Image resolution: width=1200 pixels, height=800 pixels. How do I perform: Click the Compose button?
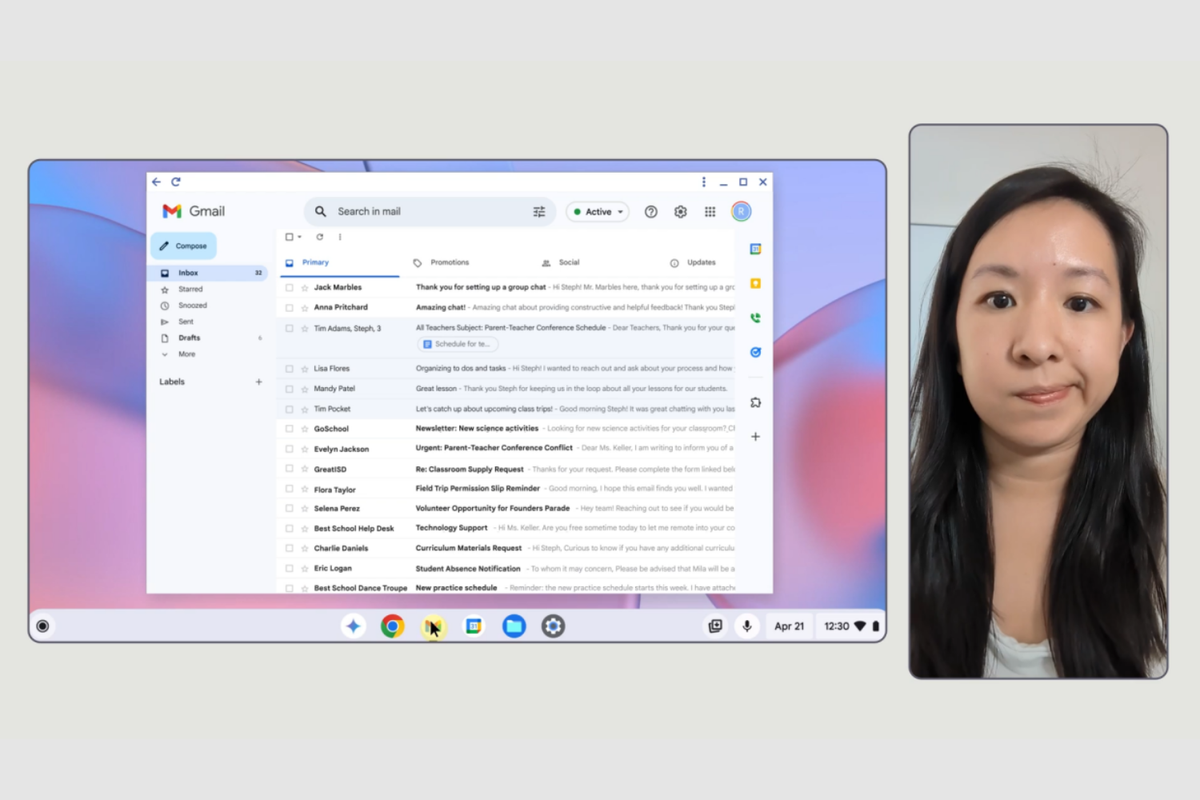point(183,246)
